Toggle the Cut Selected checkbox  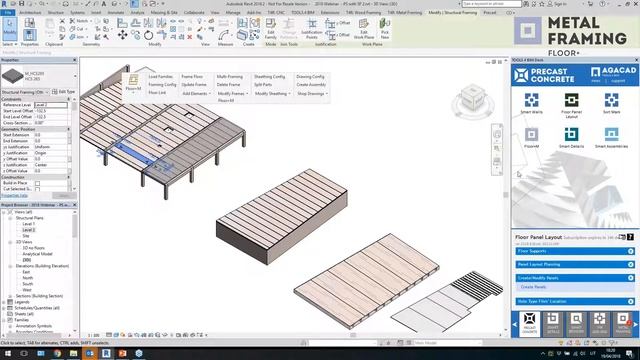[38, 189]
